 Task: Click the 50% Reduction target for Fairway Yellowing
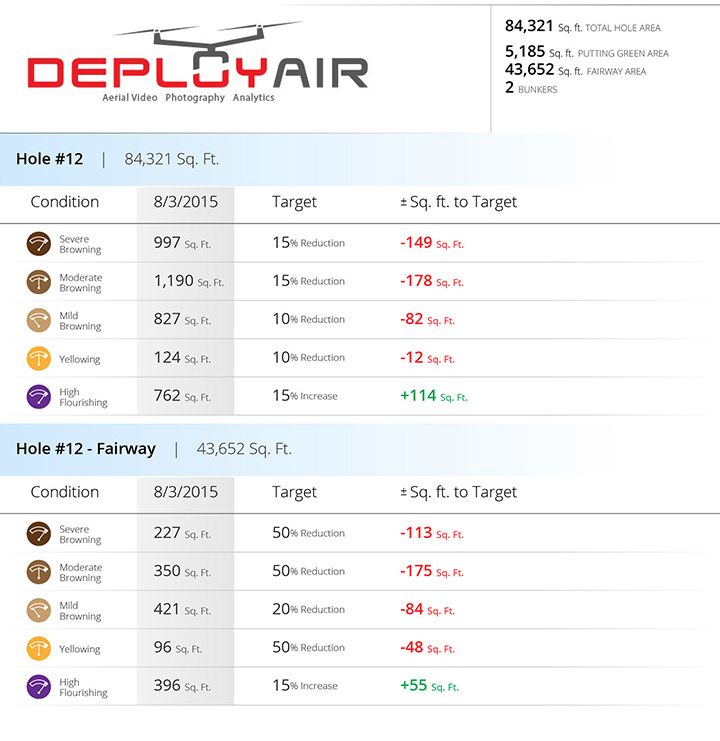point(309,647)
